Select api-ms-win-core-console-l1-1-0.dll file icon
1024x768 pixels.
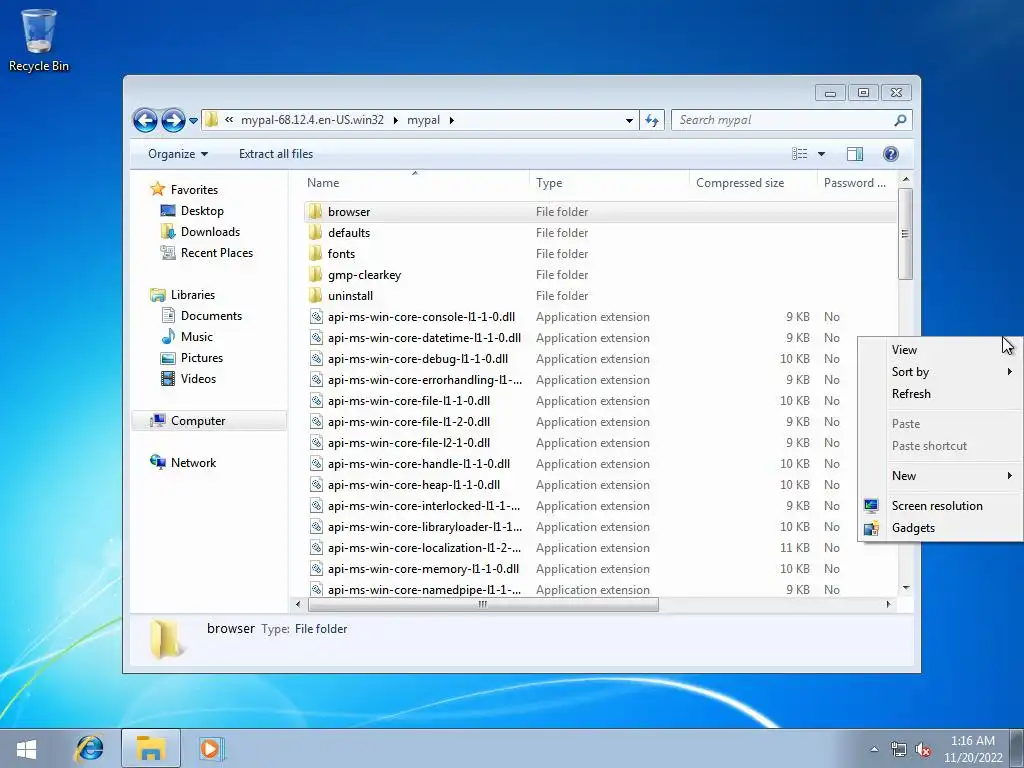316,317
